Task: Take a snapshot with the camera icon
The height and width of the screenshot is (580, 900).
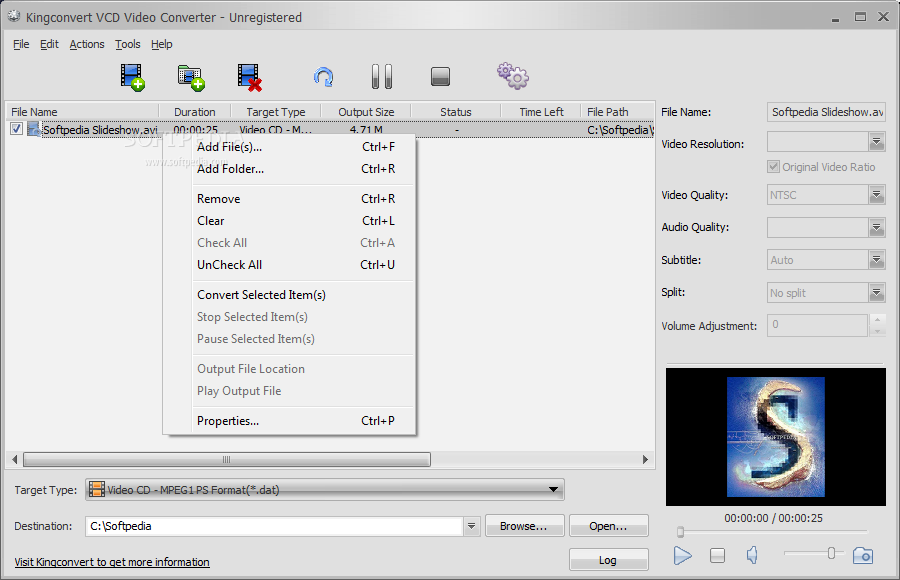Action: (x=863, y=555)
